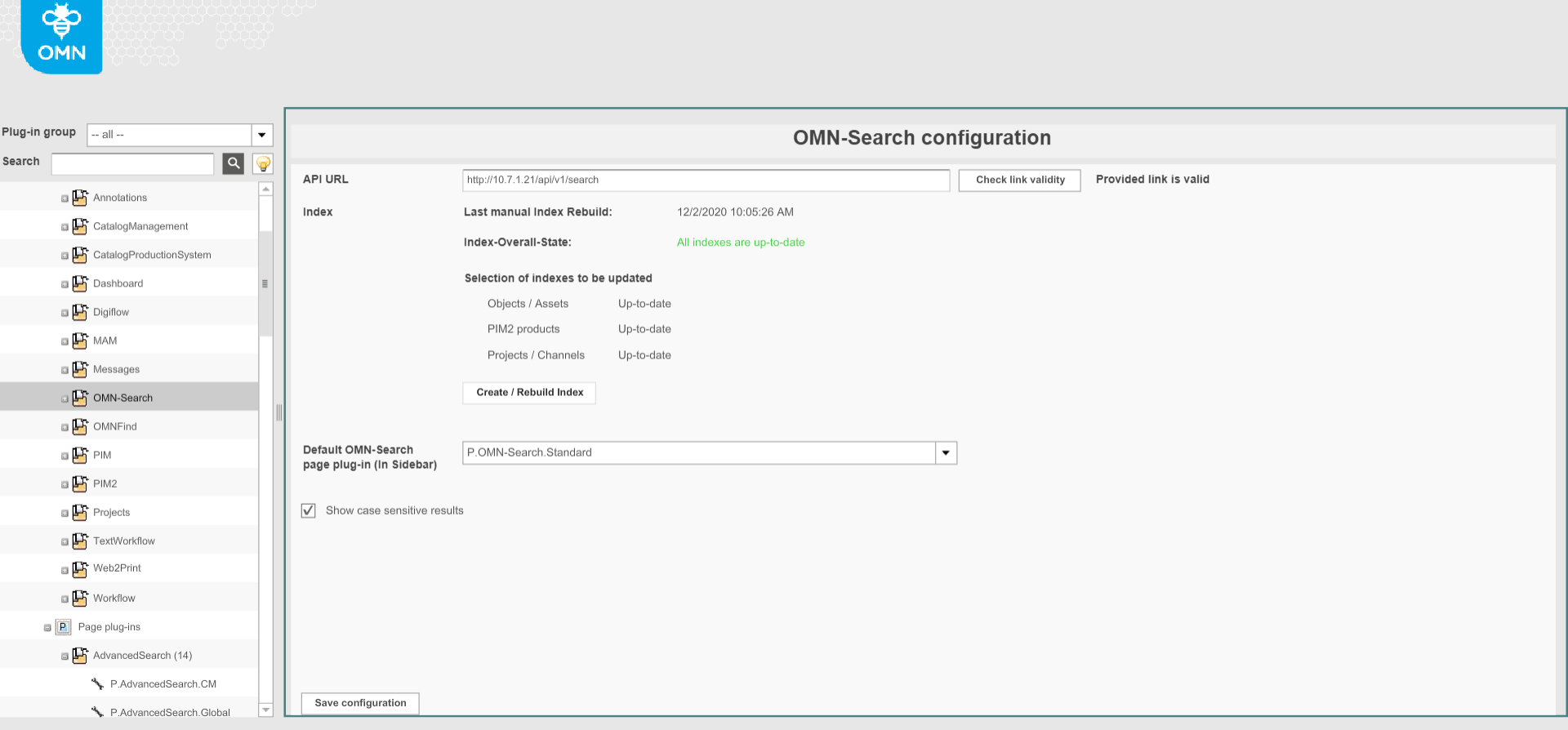Open P.AdvancedSearch.CM page plug-in label
The image size is (1568, 730).
[163, 683]
